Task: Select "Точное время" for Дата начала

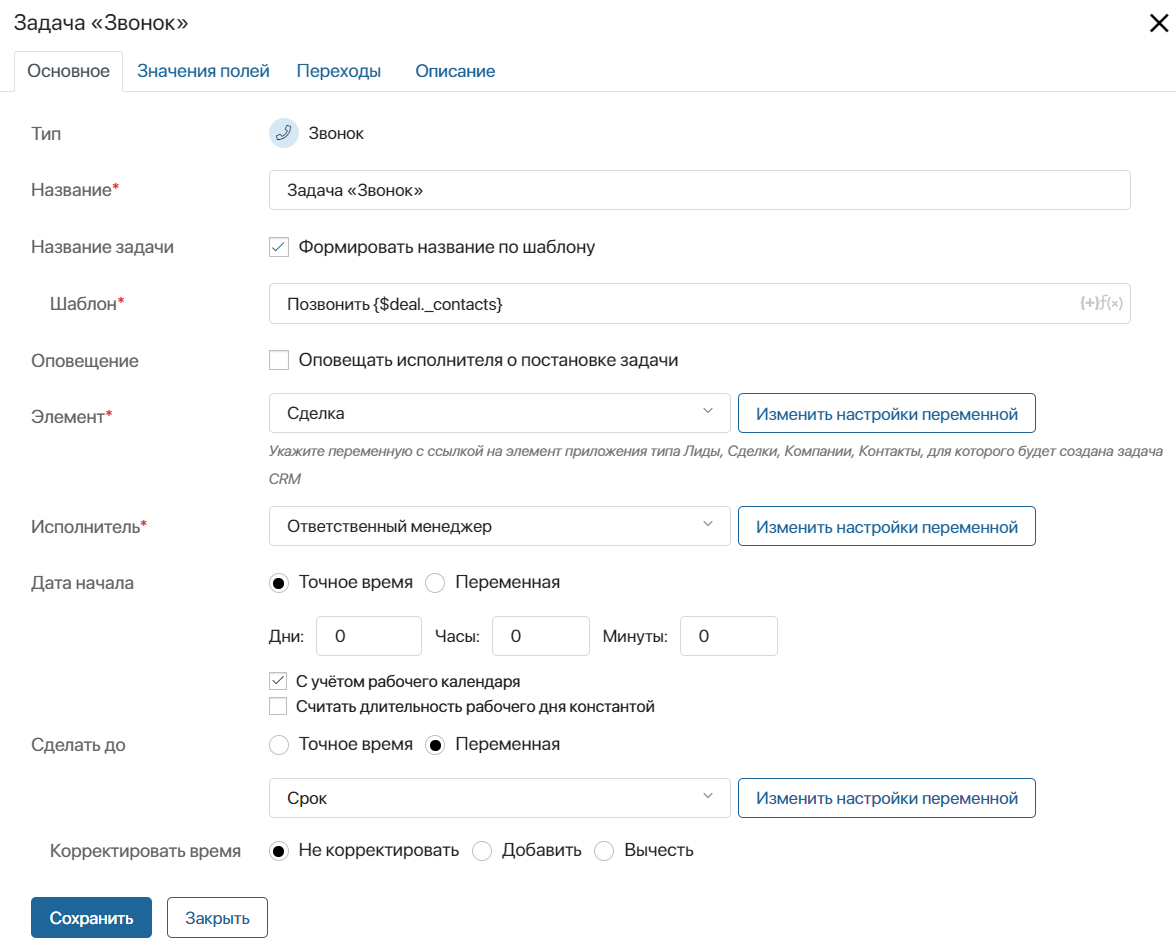Action: pyautogui.click(x=279, y=583)
